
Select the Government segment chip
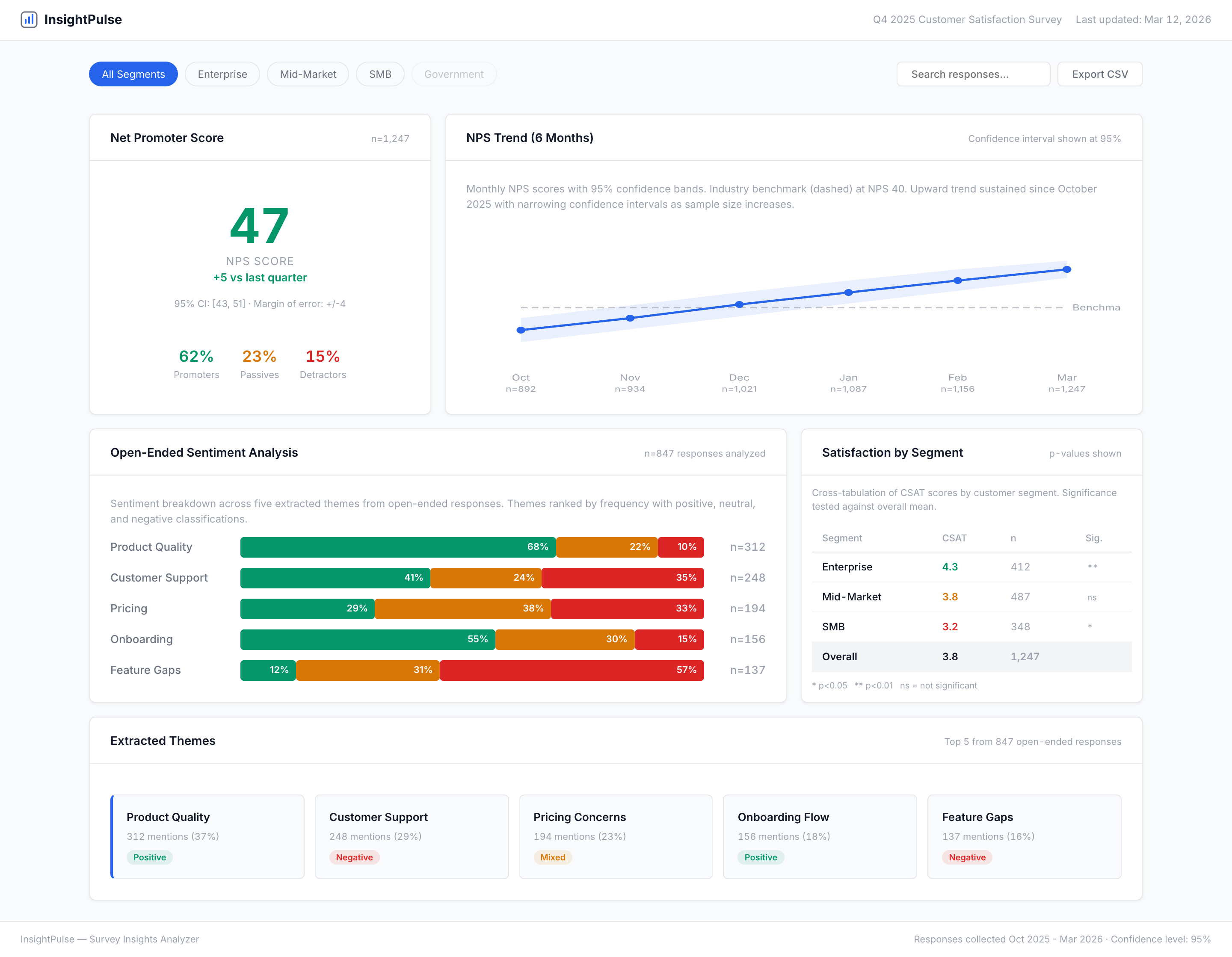coord(453,74)
